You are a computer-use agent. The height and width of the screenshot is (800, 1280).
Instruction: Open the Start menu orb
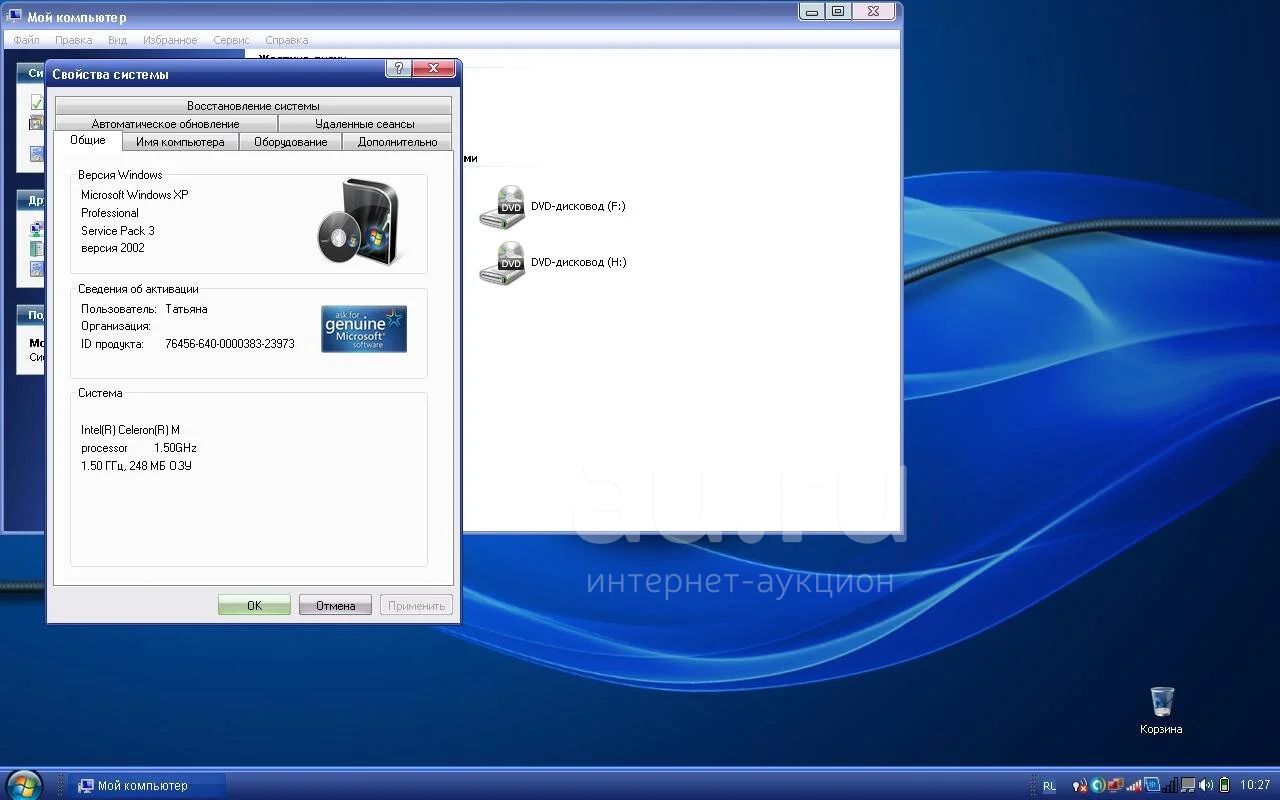coord(22,785)
